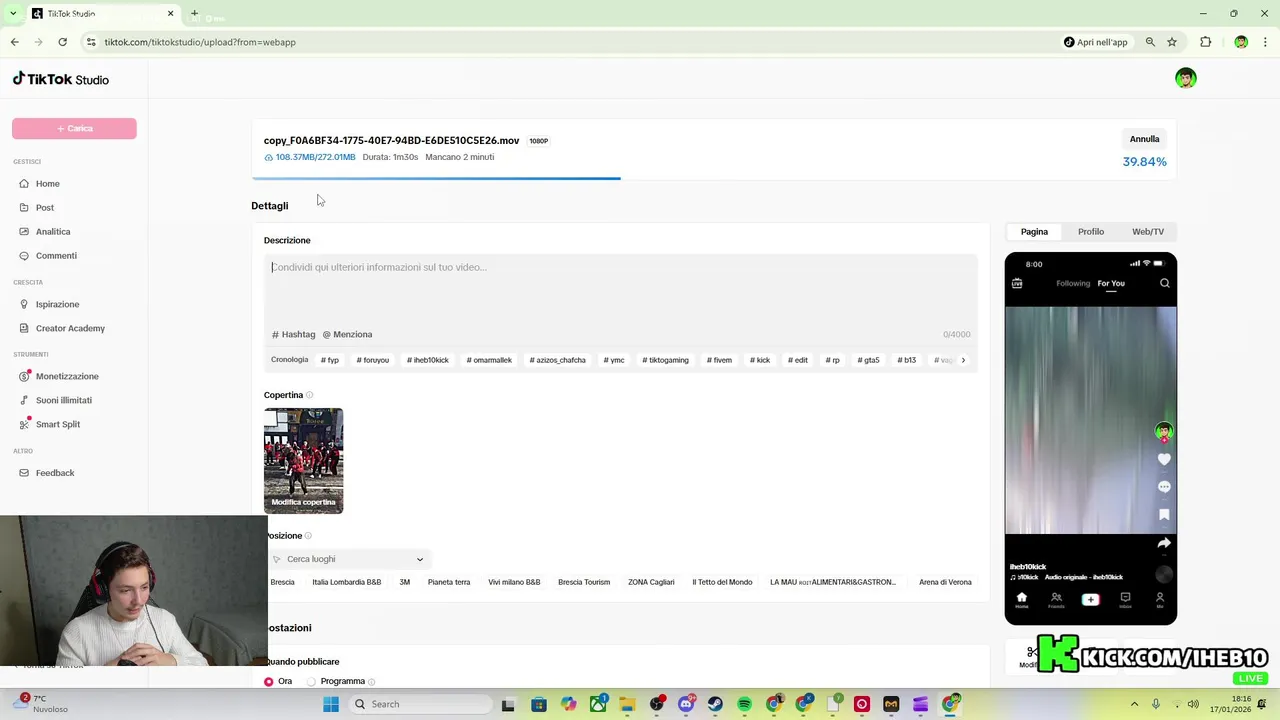Switch preview to the Web/TV tab
The height and width of the screenshot is (720, 1280).
[x=1148, y=232]
